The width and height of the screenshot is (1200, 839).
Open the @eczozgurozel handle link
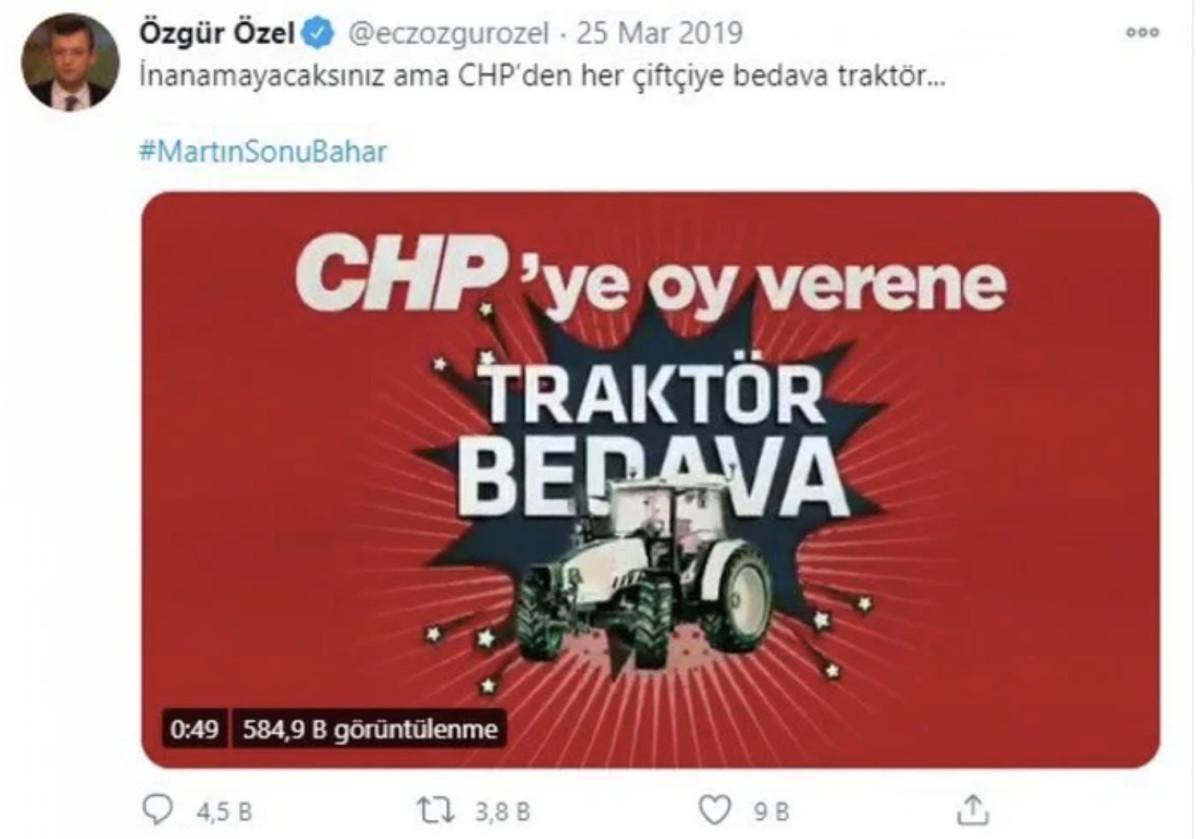[x=447, y=34]
